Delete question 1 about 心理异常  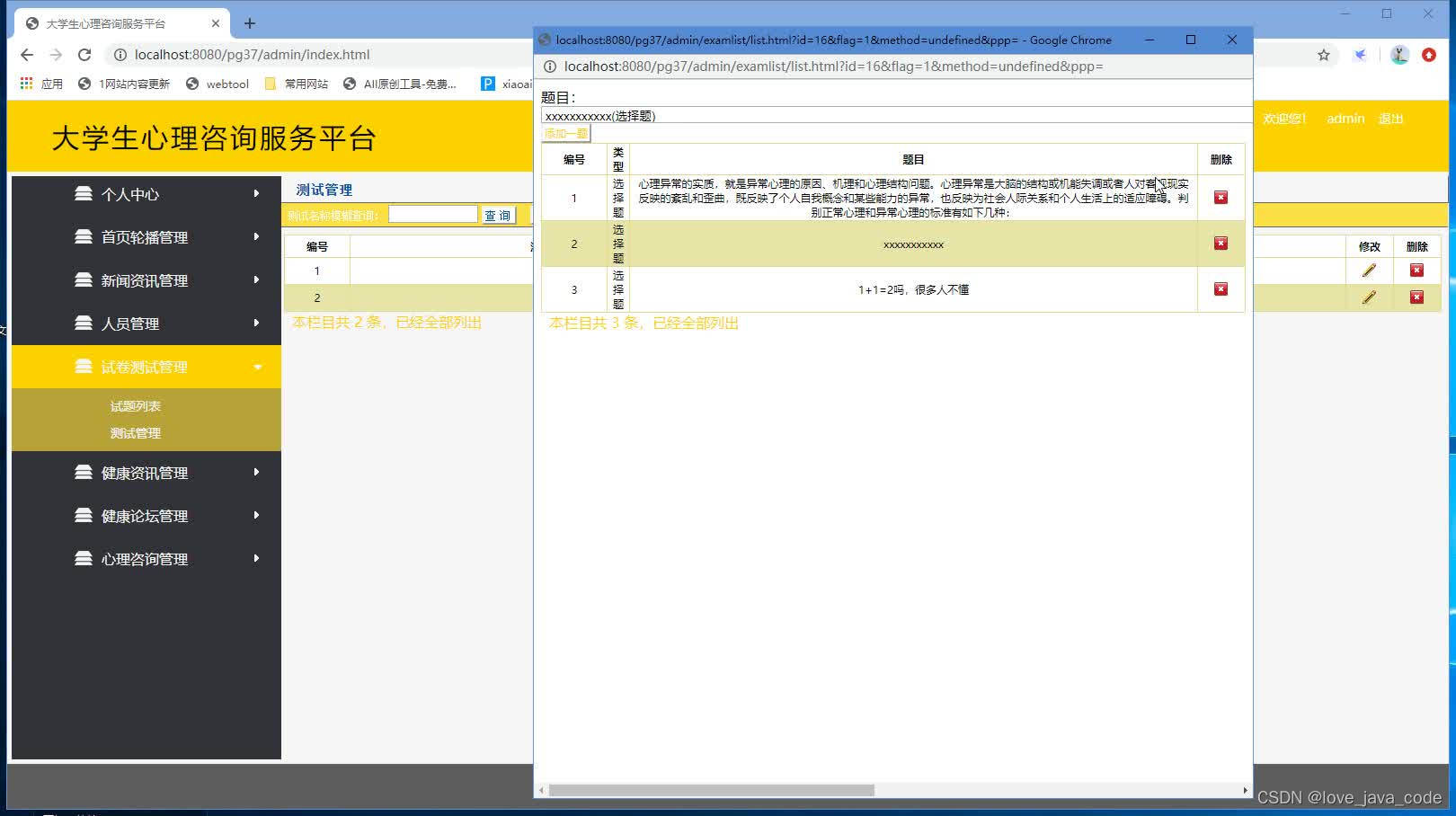[x=1221, y=198]
